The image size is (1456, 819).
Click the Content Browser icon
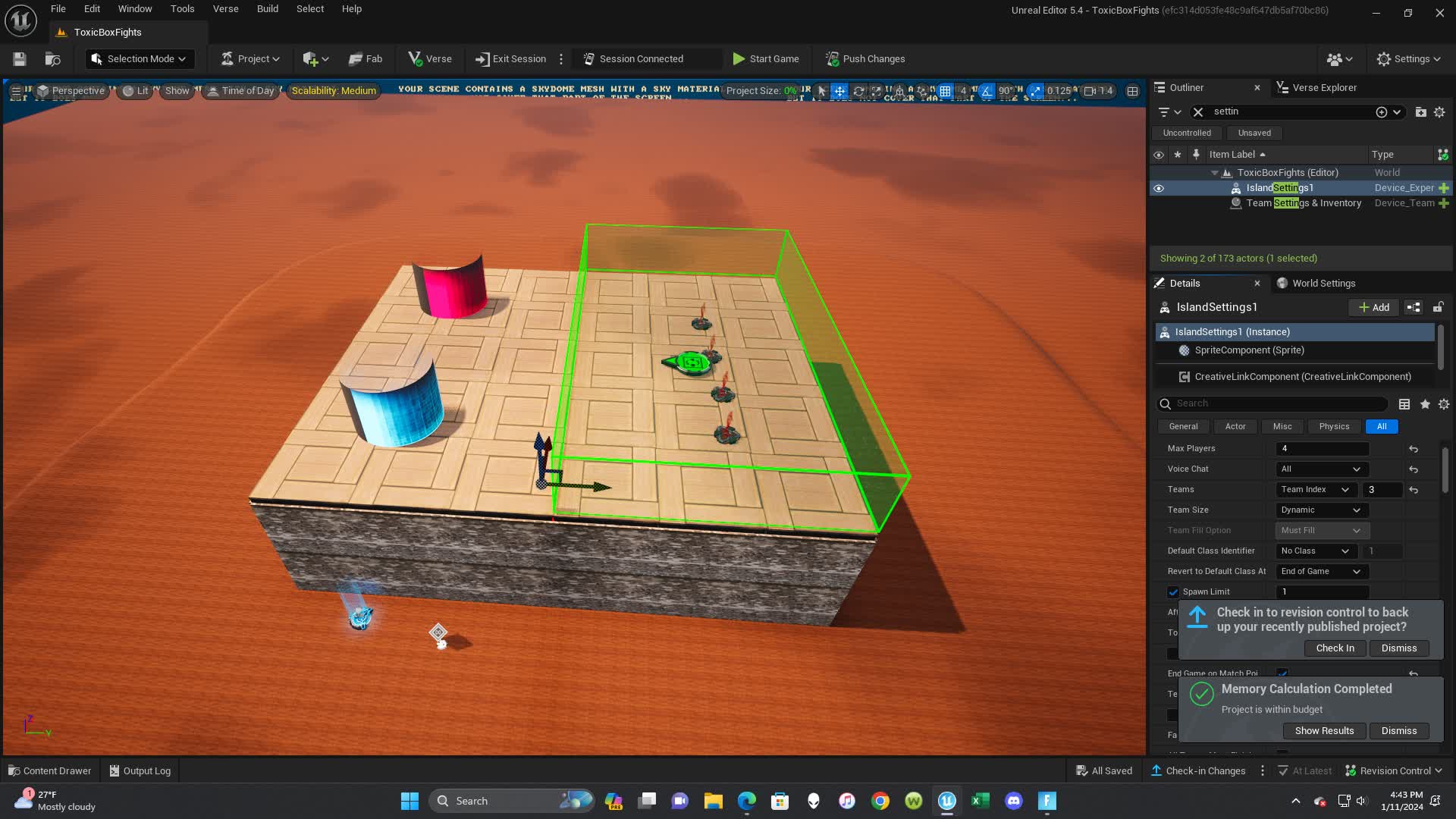52,59
